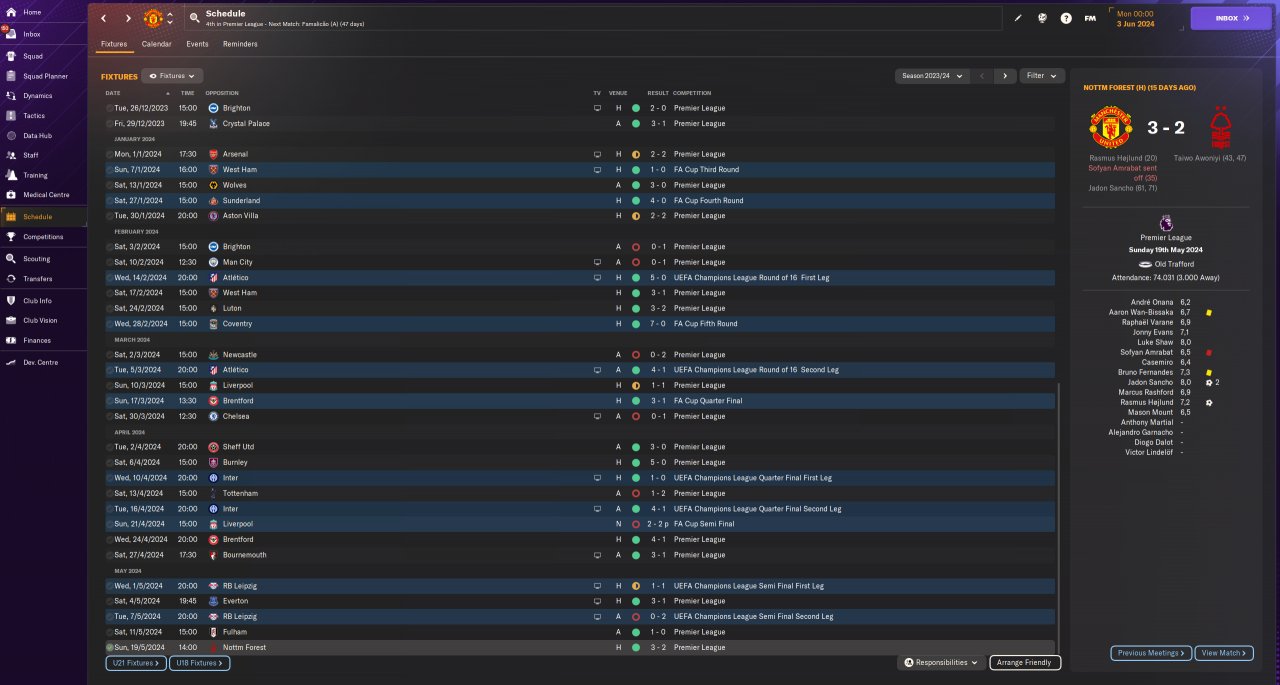The width and height of the screenshot is (1280, 685).
Task: Toggle the selector for the Everton 4/5/2024 fixture
Action: click(109, 601)
